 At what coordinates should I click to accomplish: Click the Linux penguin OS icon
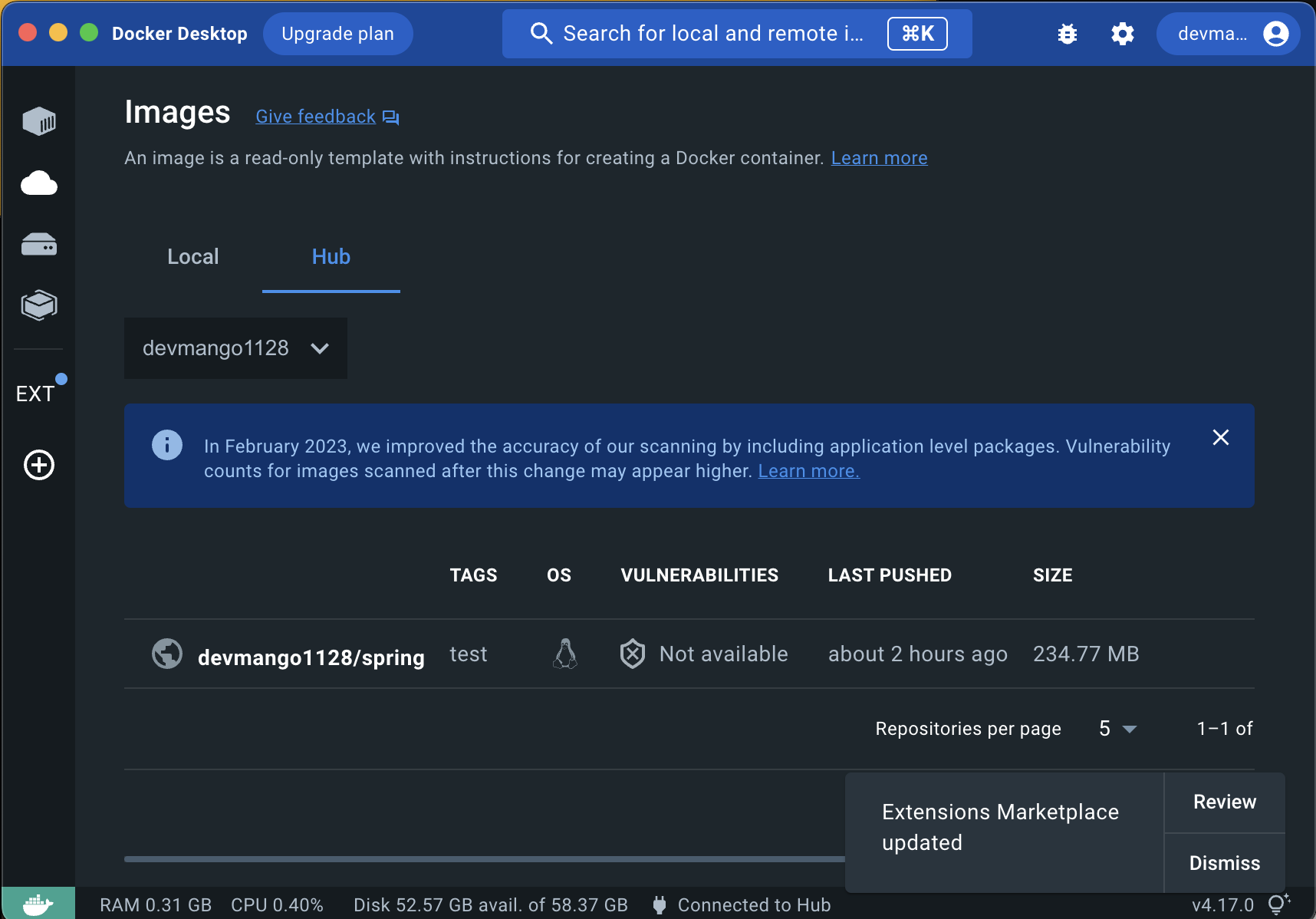565,654
